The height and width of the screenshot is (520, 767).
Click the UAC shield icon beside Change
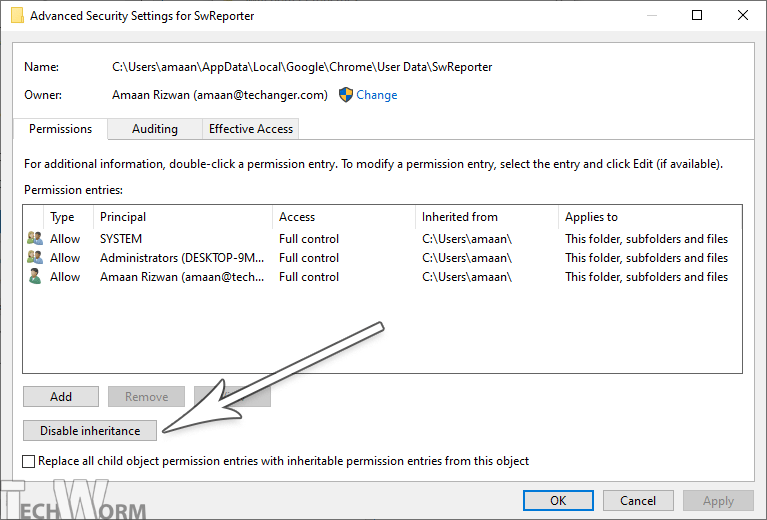coord(346,95)
